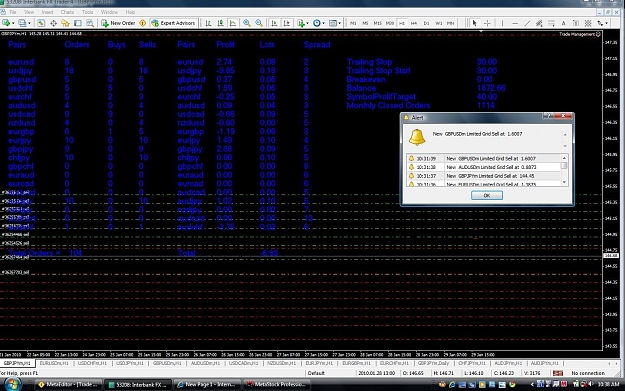The width and height of the screenshot is (625, 391).
Task: Switch to Line Chart display
Action: 233,23
